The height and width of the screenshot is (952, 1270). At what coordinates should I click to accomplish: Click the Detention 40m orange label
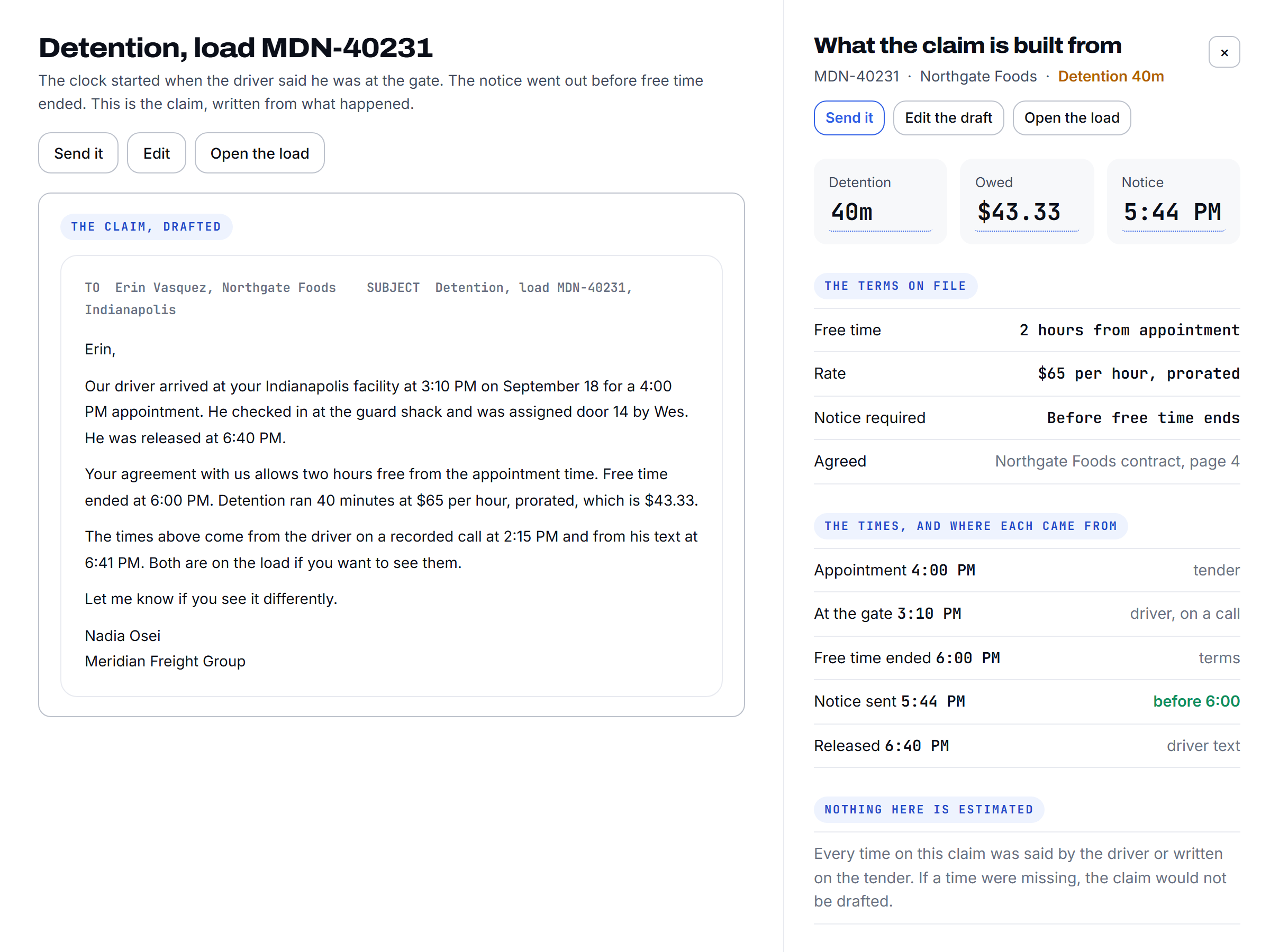tap(1110, 76)
